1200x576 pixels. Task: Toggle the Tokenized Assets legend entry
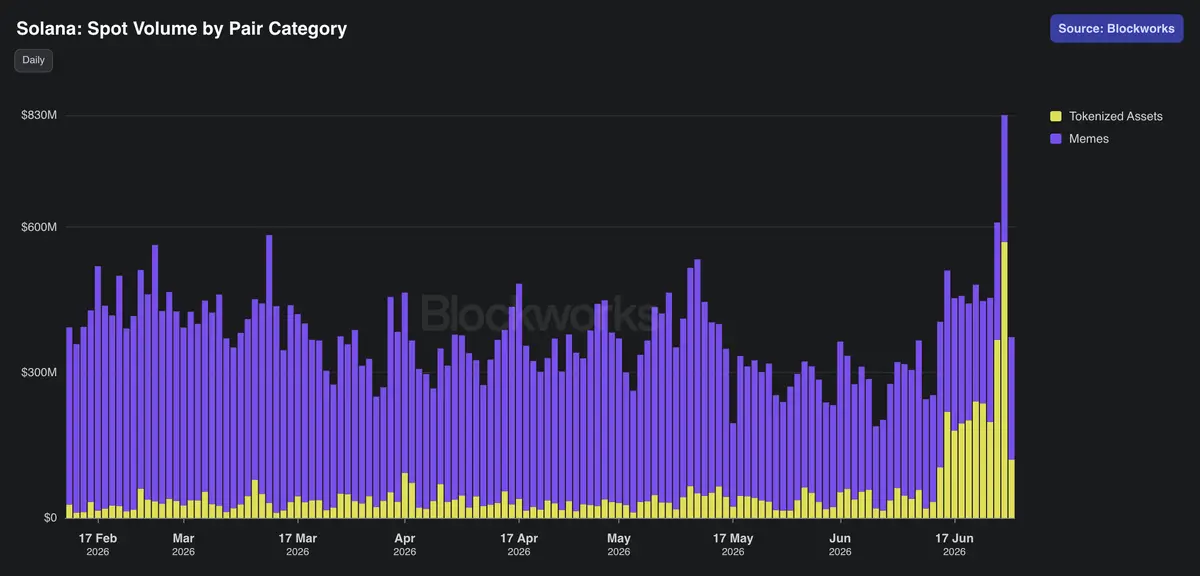click(x=1106, y=116)
